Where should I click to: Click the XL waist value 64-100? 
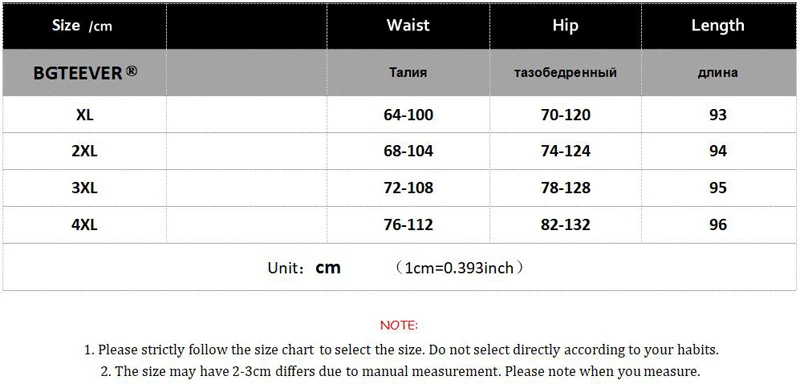(x=408, y=115)
